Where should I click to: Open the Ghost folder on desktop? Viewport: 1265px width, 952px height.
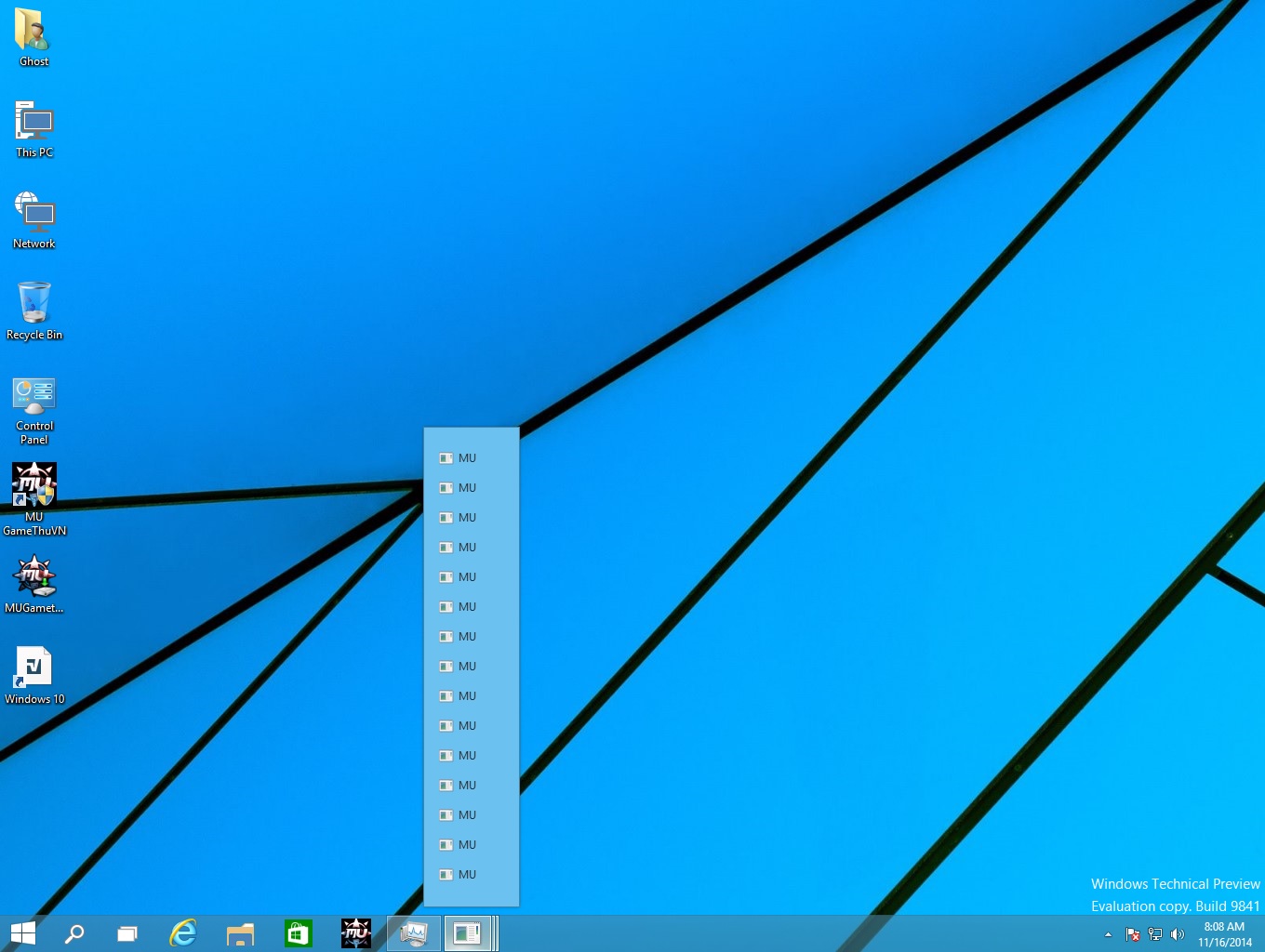tap(33, 38)
